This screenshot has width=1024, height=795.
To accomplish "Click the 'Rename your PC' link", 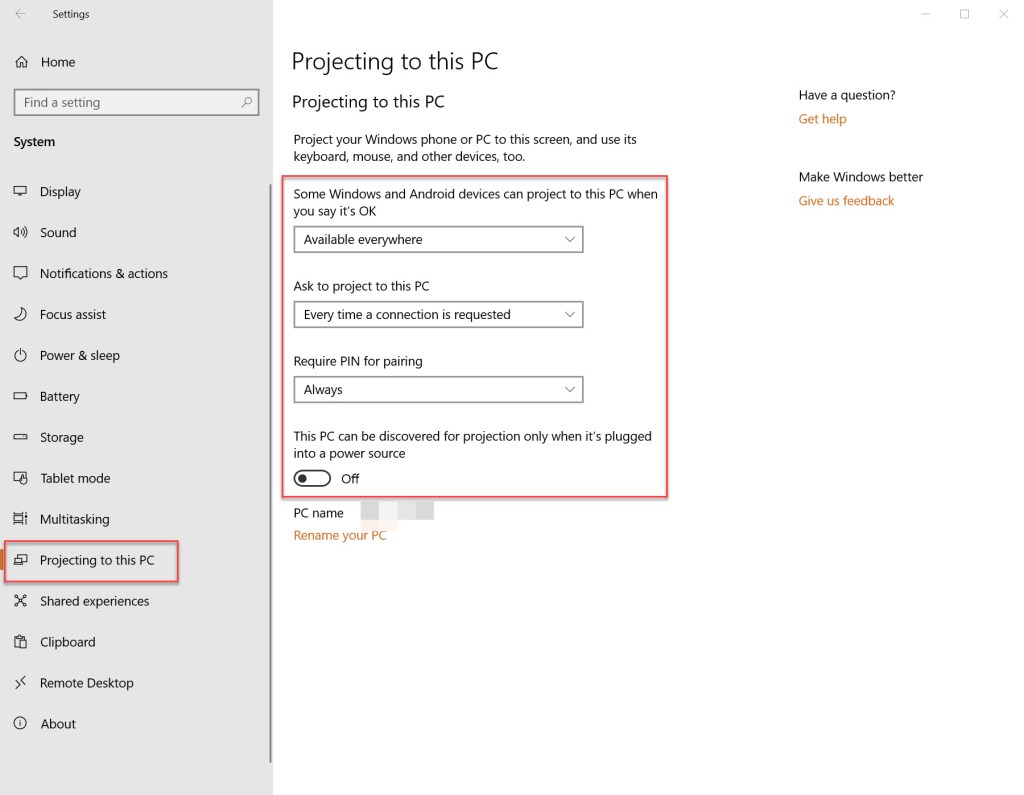I will (340, 535).
